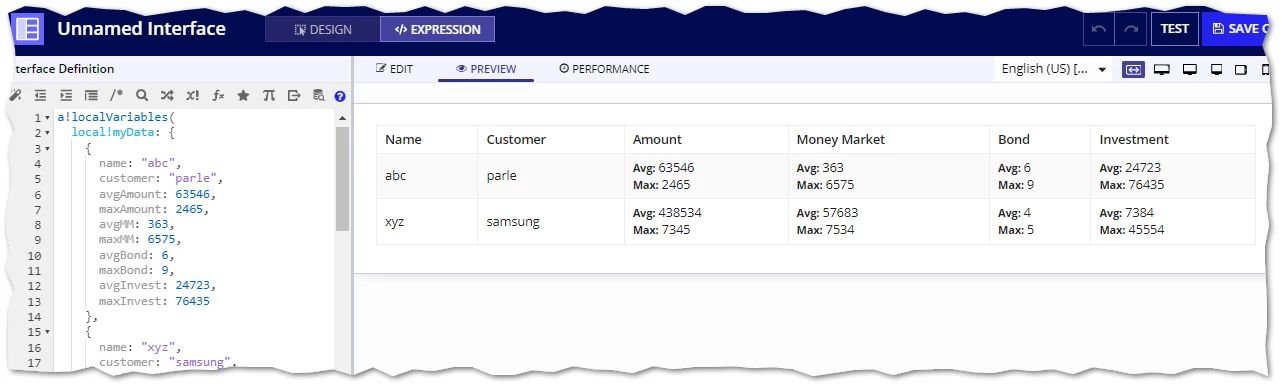Viewport: 1282px width, 386px height.
Task: Click the code editor vertical scrollbar thumb
Action: [342, 178]
